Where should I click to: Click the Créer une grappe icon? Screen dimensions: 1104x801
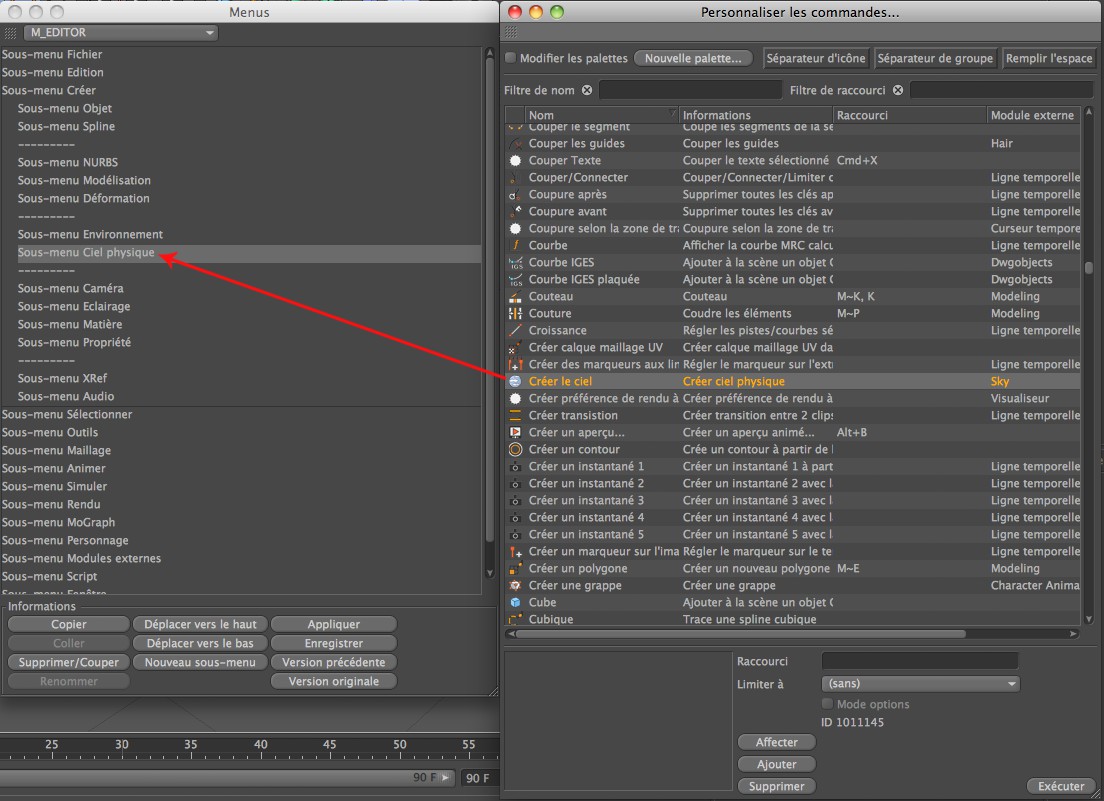(x=515, y=585)
